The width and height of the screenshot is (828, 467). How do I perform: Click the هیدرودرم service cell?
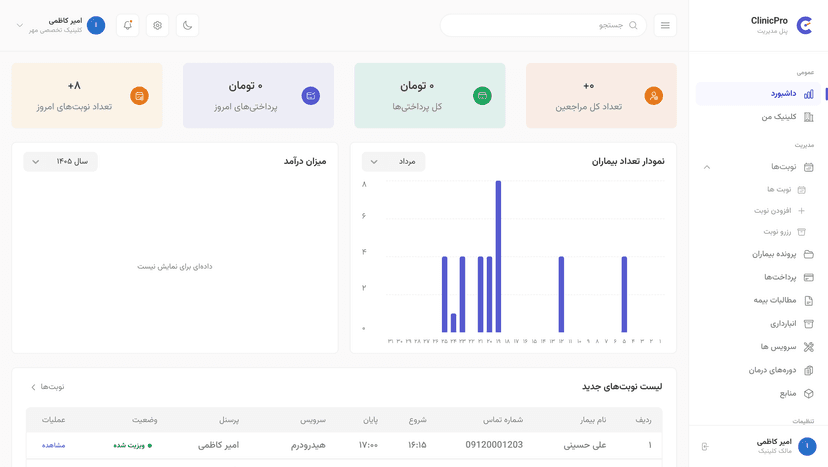(308, 445)
